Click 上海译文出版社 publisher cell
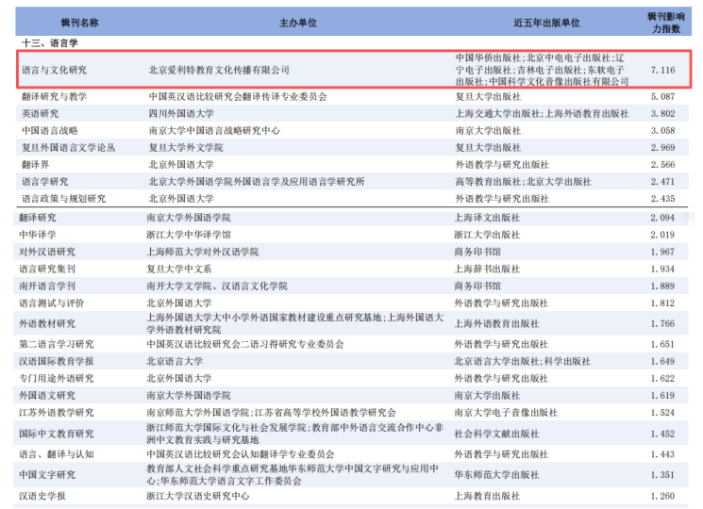 [487, 218]
